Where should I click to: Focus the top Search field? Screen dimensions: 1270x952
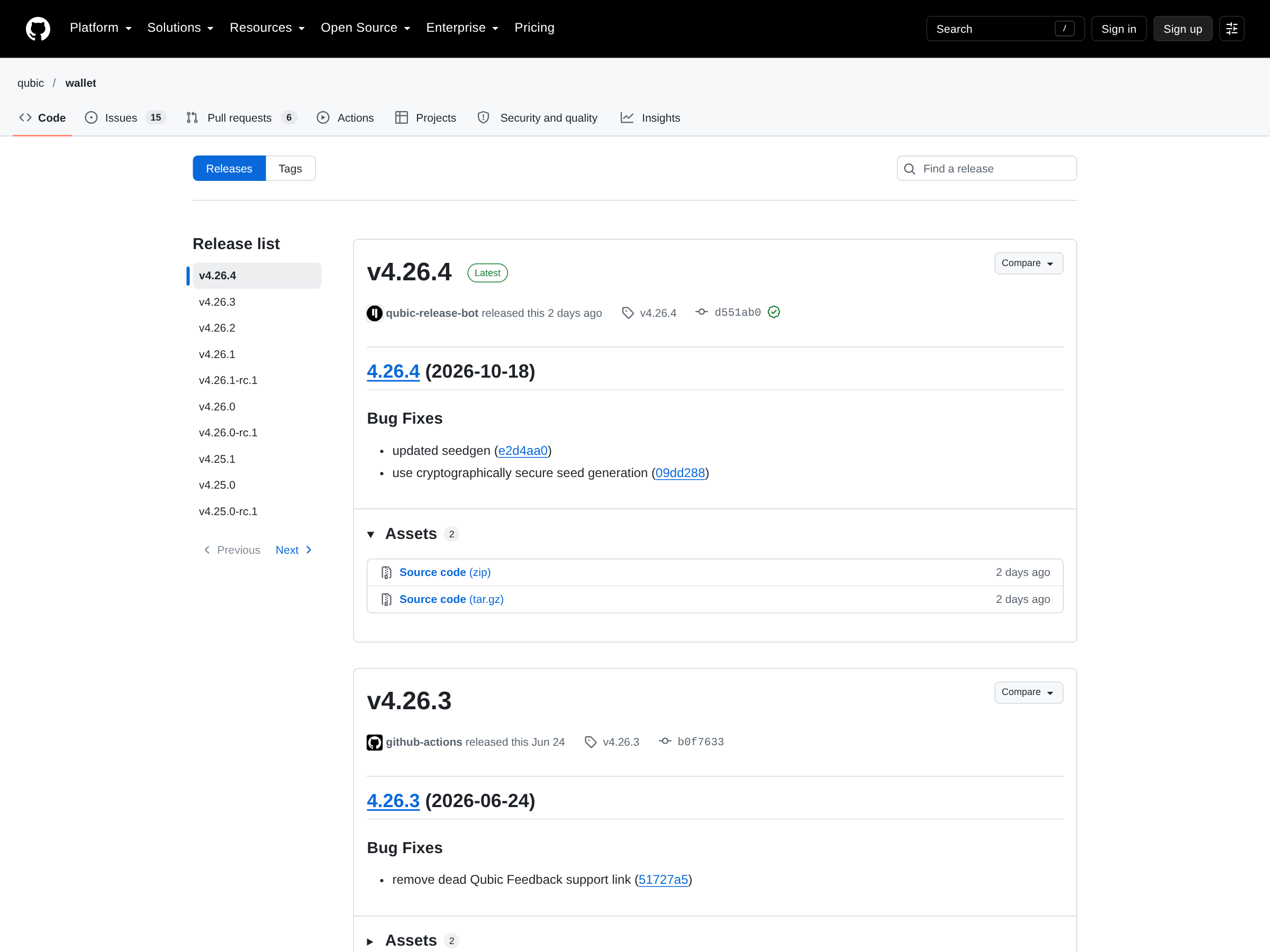[1005, 29]
